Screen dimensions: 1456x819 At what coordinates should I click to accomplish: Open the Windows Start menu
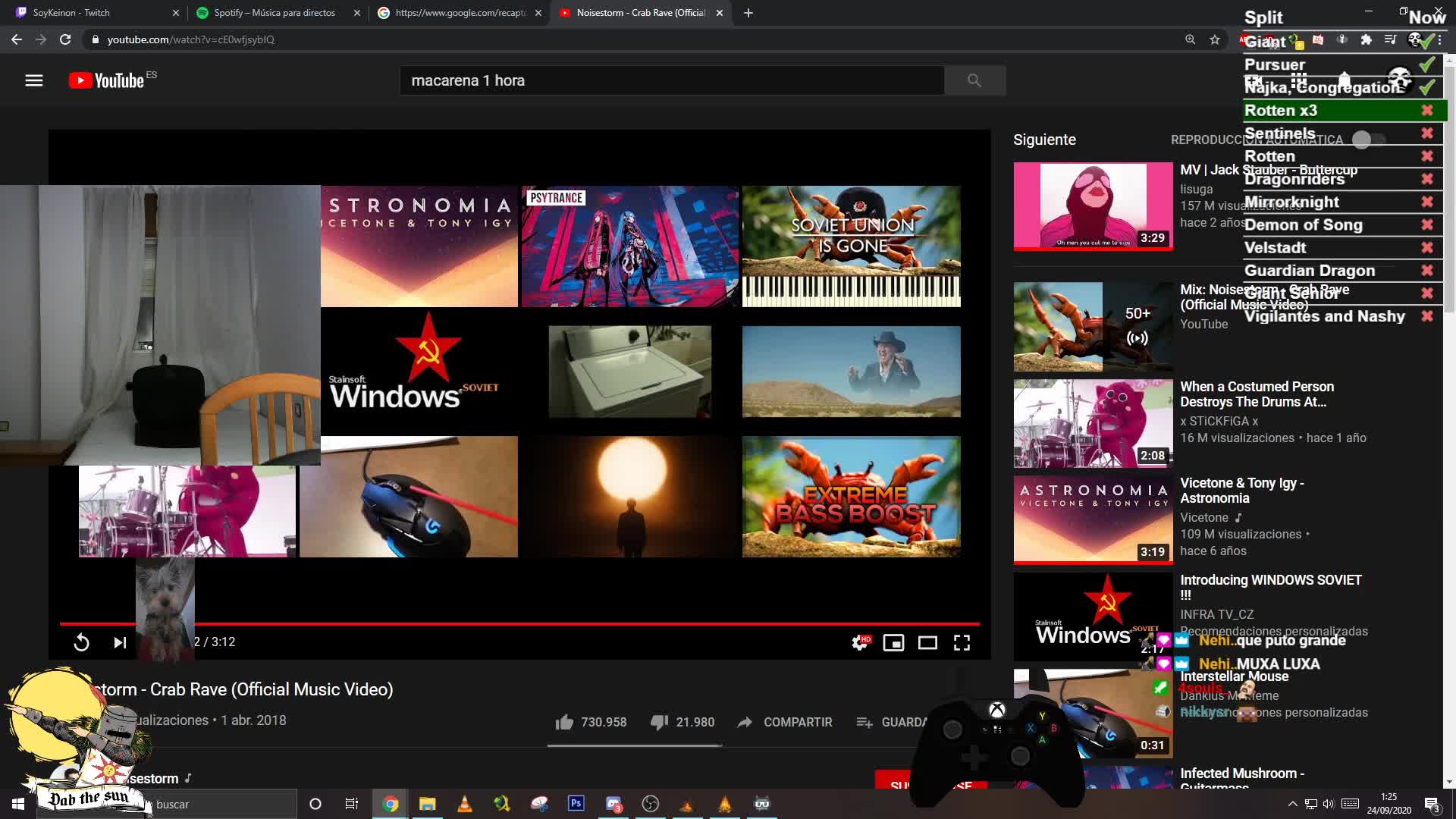tap(18, 804)
